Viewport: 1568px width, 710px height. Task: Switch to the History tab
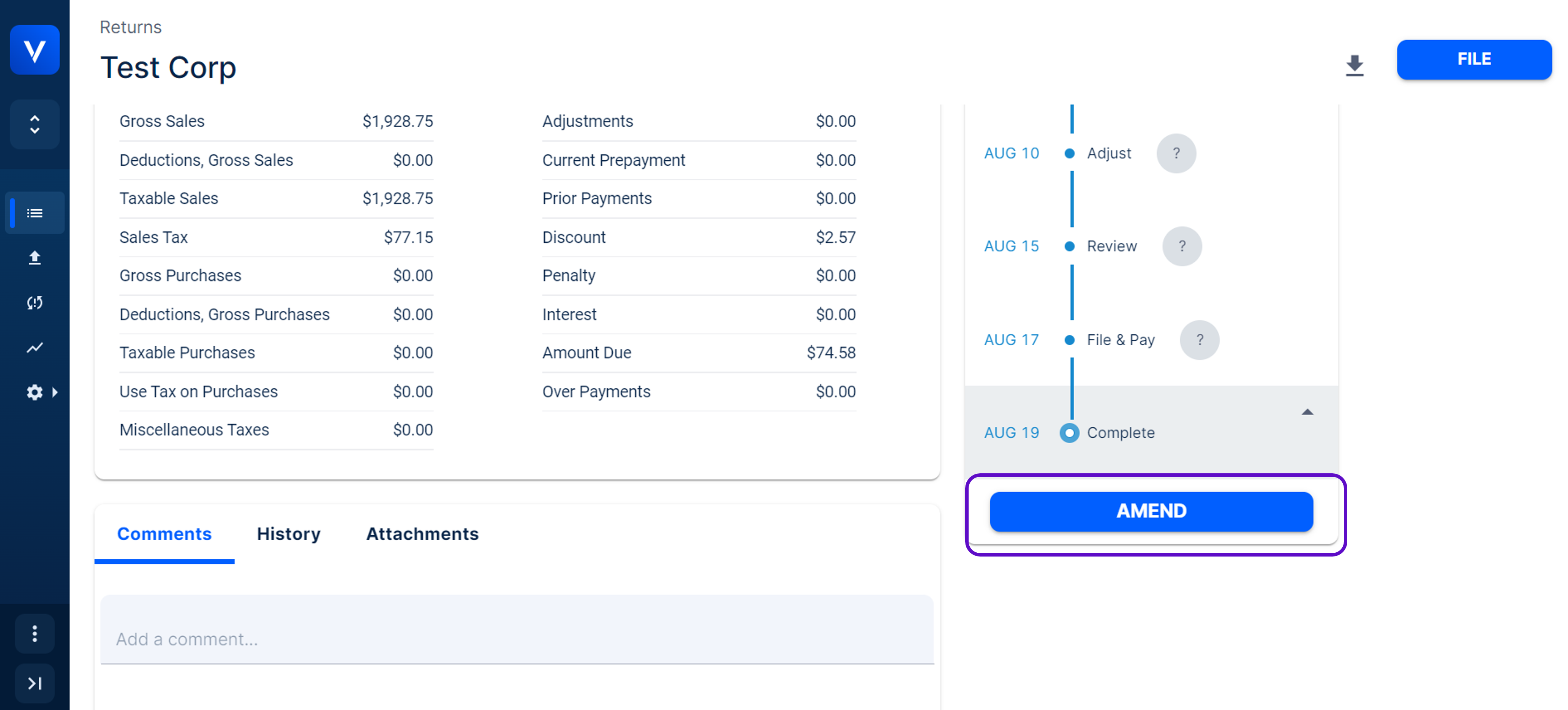289,534
